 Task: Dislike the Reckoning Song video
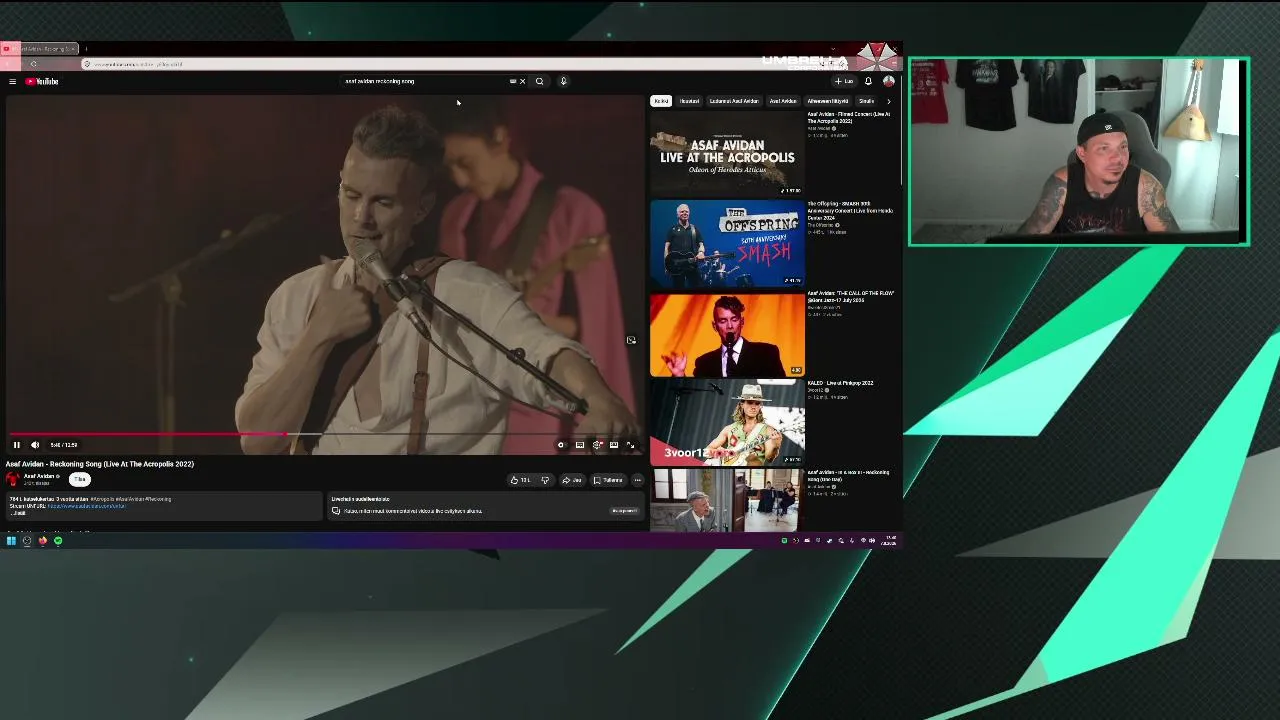545,480
